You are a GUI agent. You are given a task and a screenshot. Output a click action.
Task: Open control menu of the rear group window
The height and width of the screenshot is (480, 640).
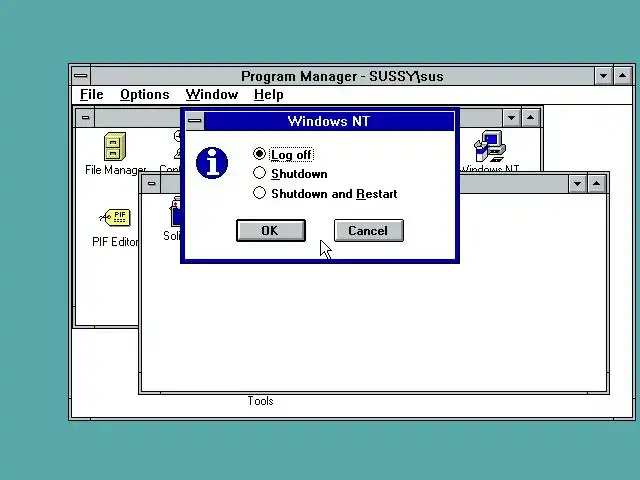click(85, 118)
